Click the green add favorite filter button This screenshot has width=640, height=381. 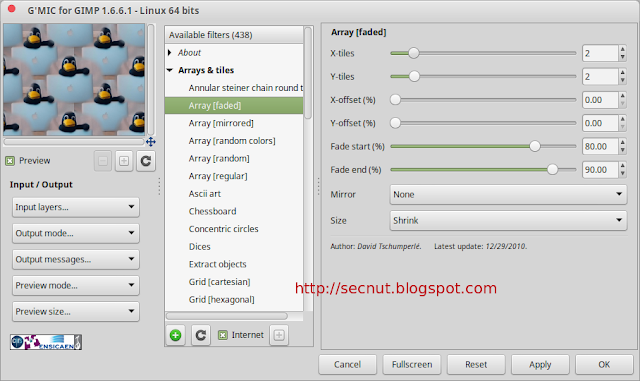176,335
